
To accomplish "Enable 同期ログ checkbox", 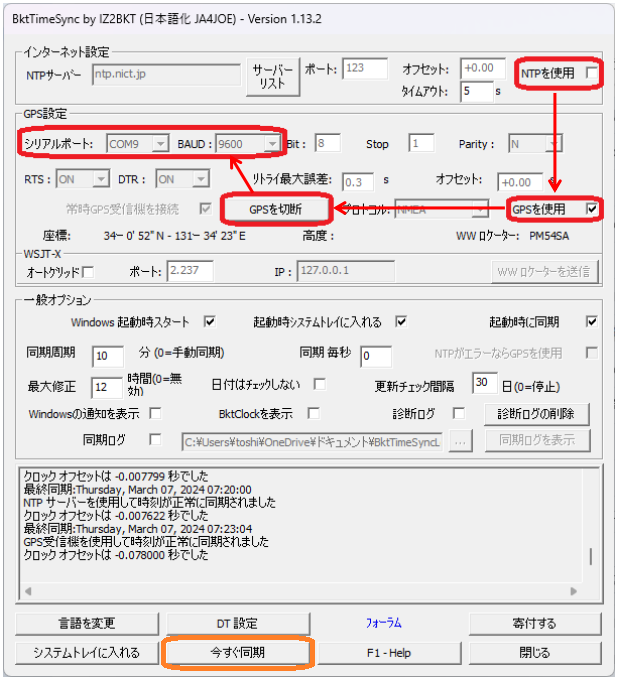I will point(155,439).
